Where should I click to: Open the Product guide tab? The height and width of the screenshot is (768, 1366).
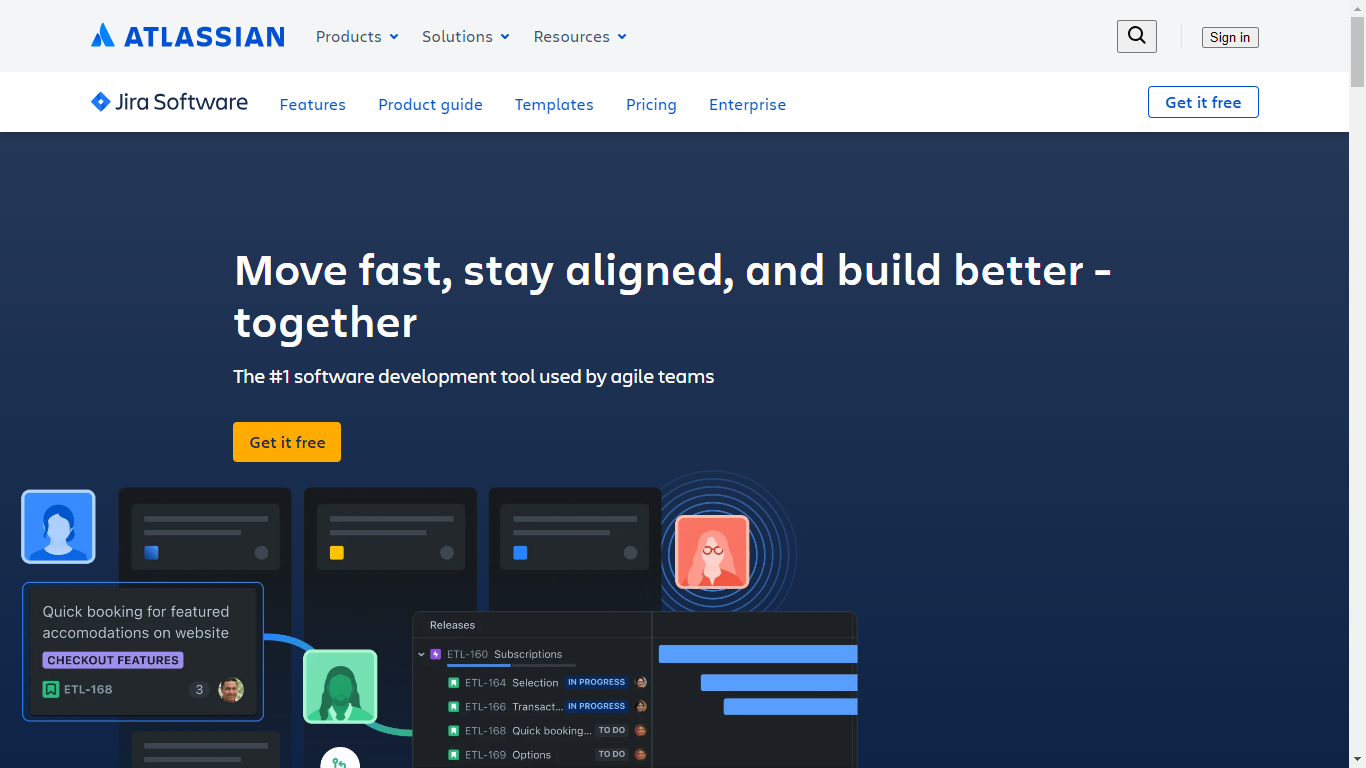click(430, 104)
